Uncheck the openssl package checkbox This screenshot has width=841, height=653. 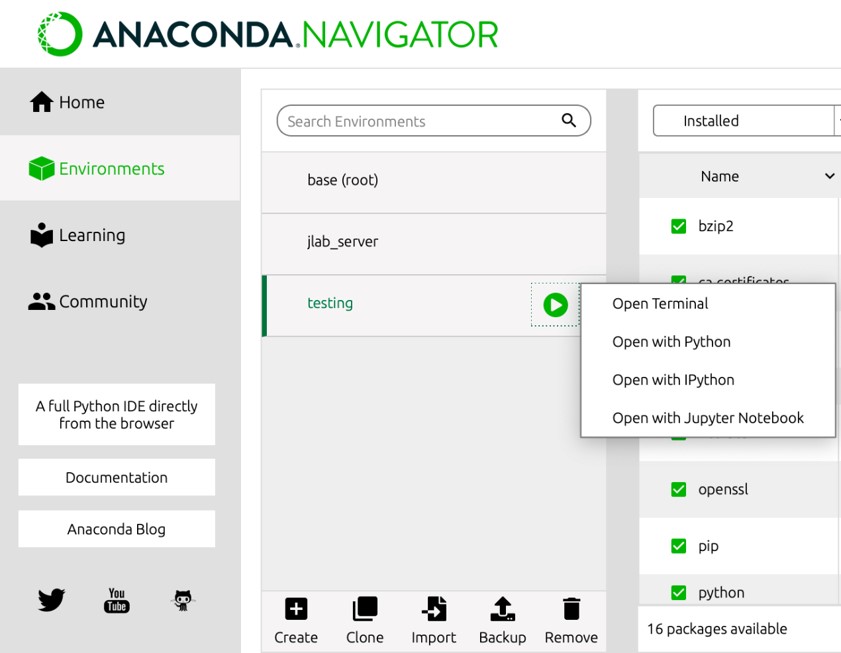(678, 489)
